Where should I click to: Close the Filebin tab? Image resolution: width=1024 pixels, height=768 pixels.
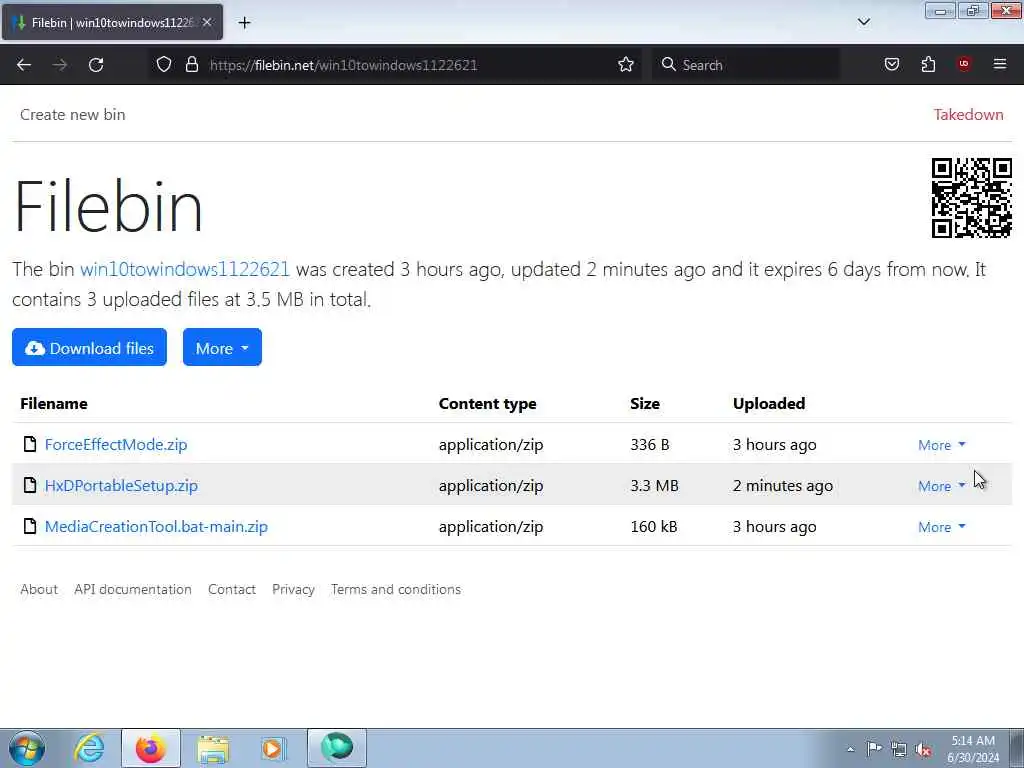coord(207,22)
